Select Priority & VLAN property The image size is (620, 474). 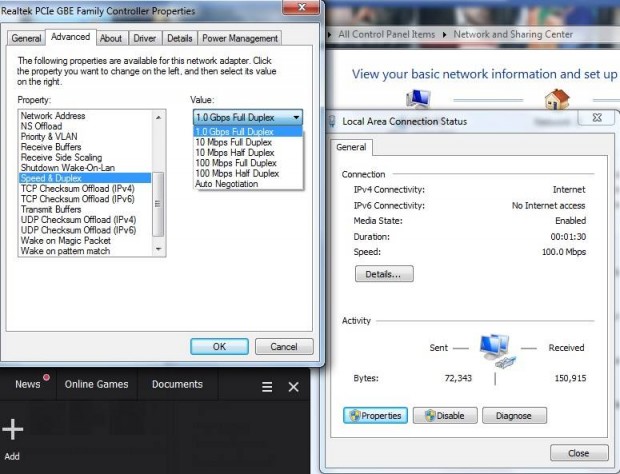[49, 136]
